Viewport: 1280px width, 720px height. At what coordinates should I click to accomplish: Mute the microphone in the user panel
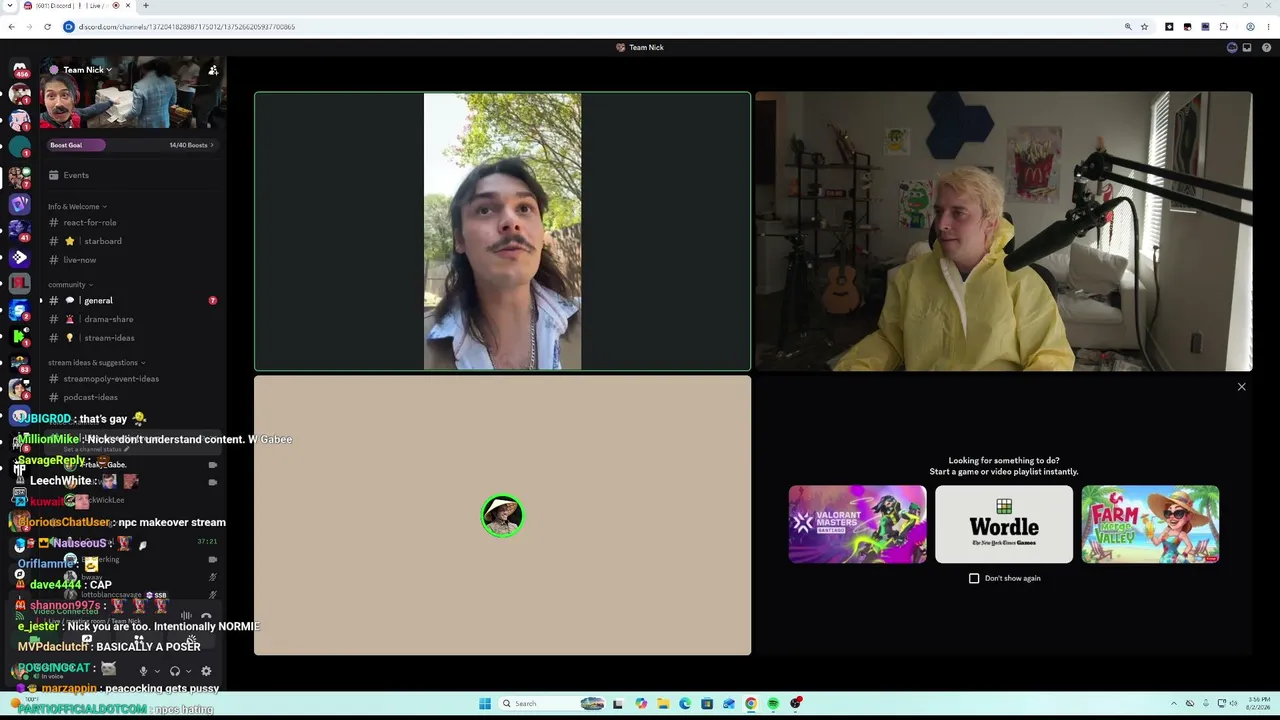pos(144,671)
